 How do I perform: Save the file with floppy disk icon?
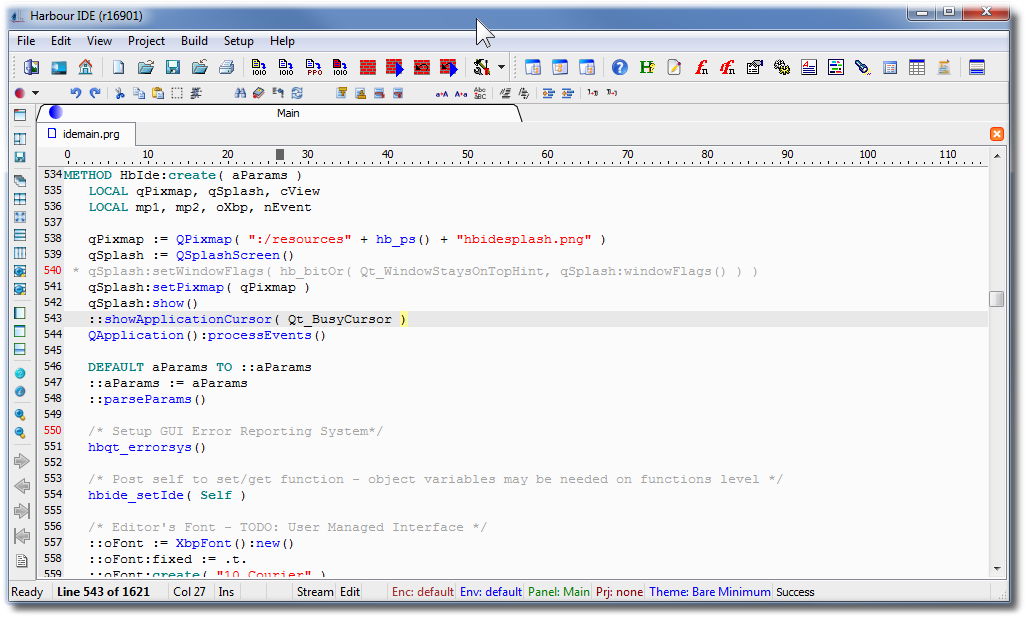click(173, 68)
